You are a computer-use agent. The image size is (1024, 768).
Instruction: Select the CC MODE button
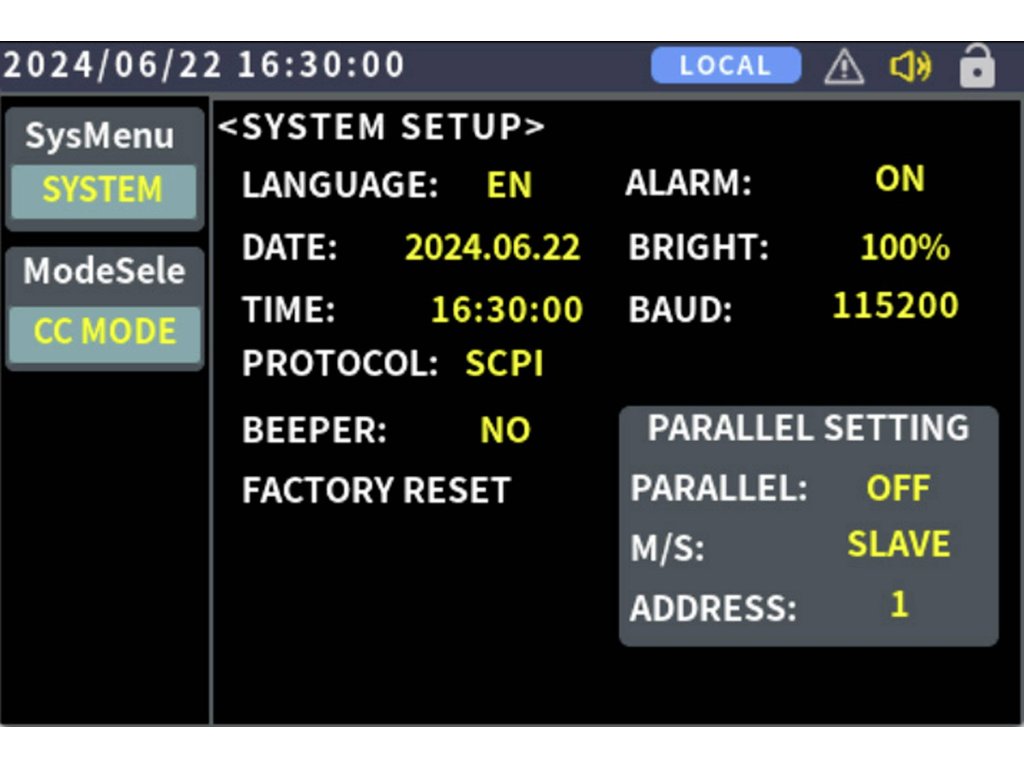104,332
